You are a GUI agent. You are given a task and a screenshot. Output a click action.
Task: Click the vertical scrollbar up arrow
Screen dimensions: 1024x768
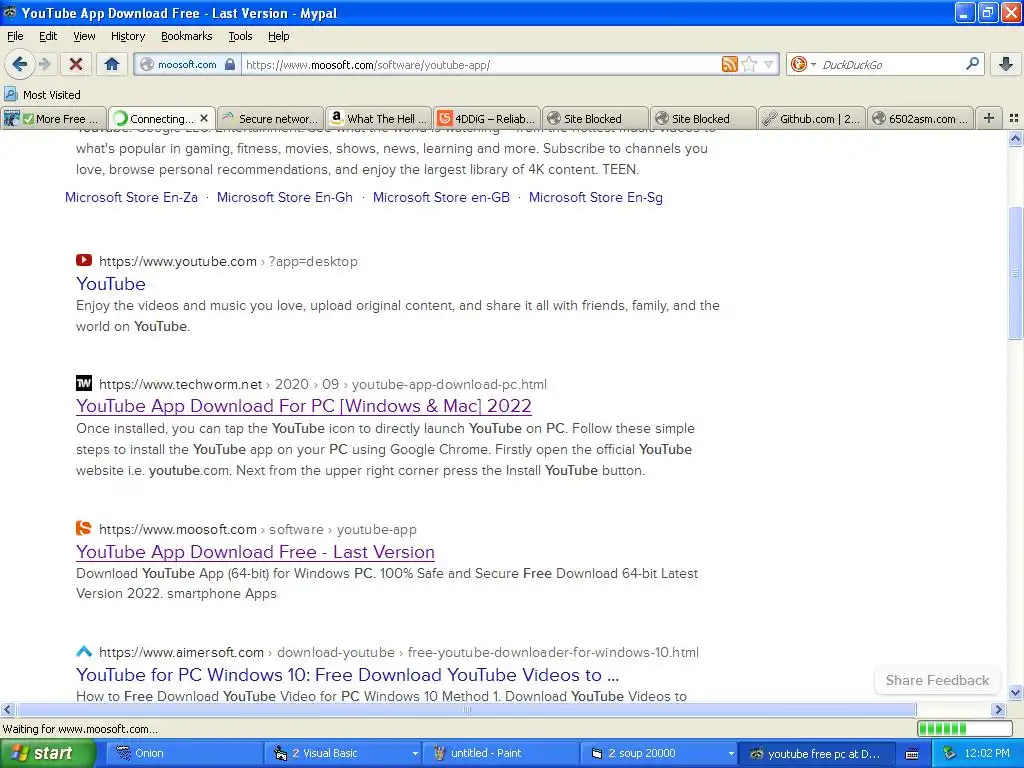point(1015,138)
